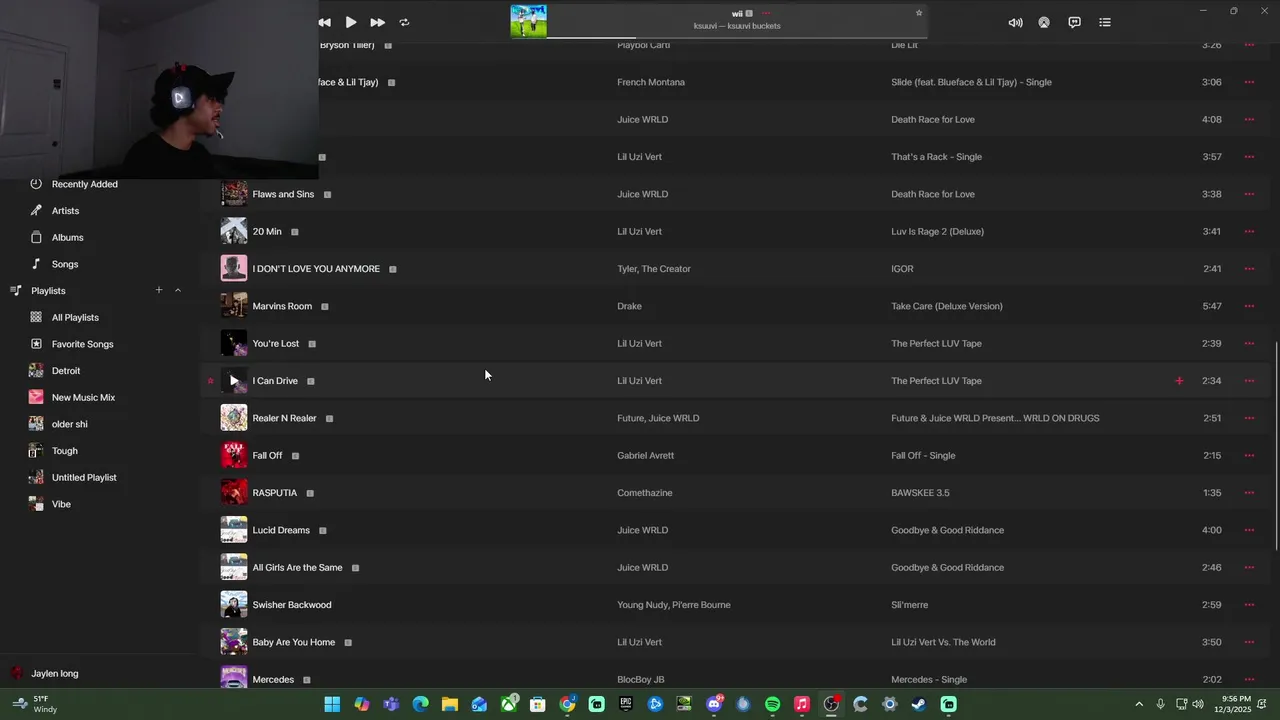Open the Windows Start menu
The image size is (1280, 720).
tap(332, 704)
